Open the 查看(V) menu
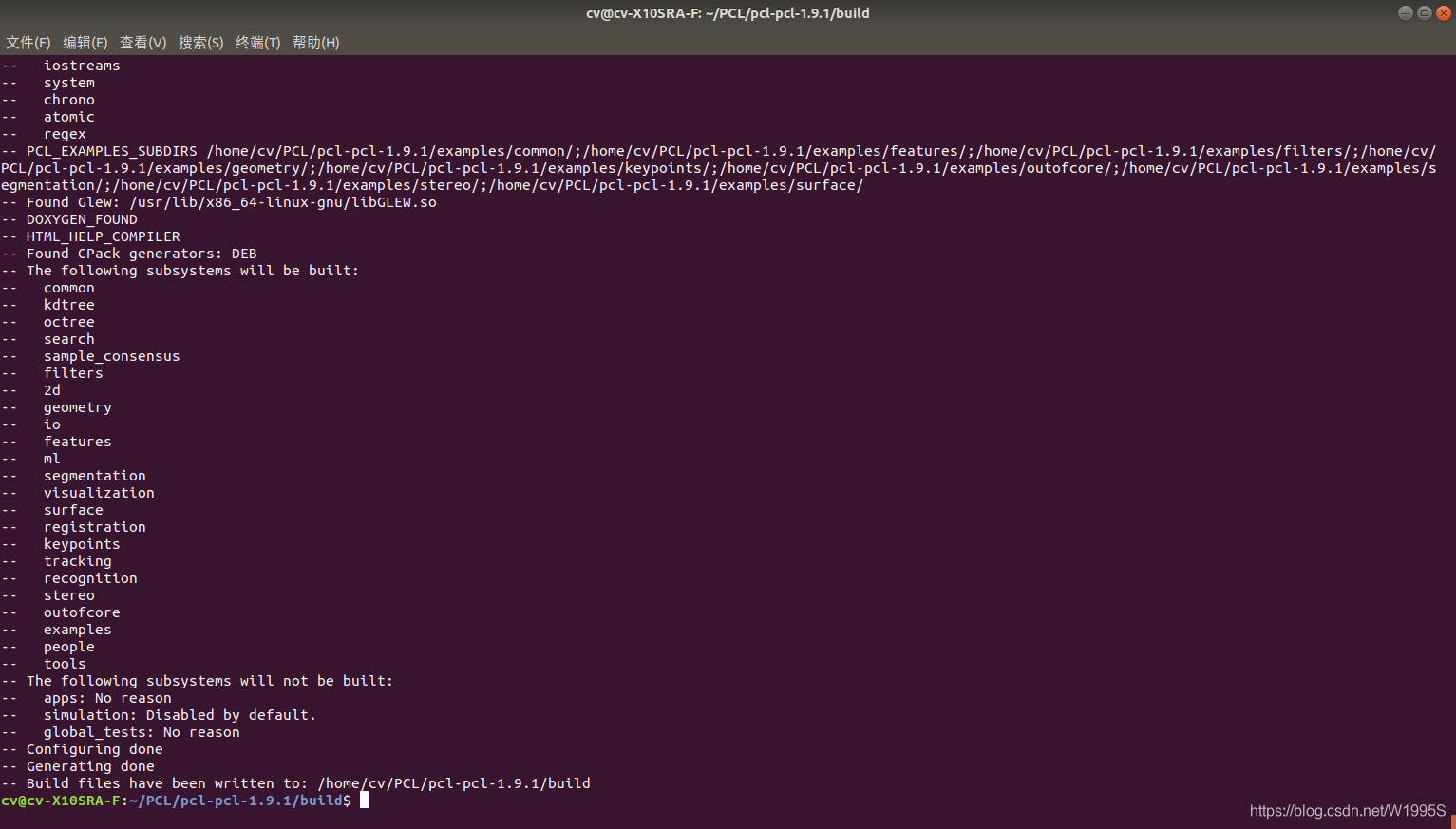The image size is (1456, 829). [x=143, y=43]
